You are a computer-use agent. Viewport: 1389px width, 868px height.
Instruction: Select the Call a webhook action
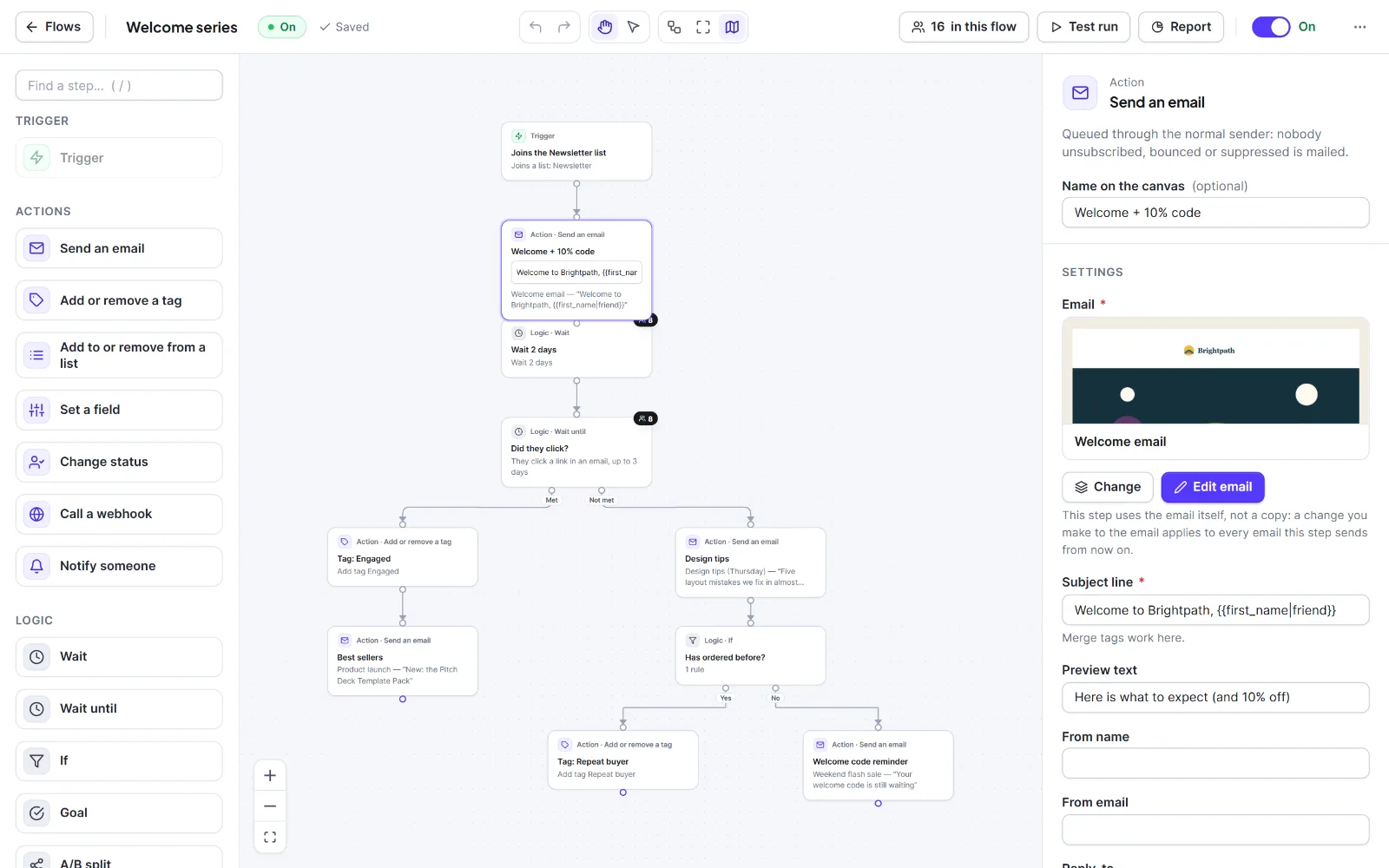click(119, 514)
